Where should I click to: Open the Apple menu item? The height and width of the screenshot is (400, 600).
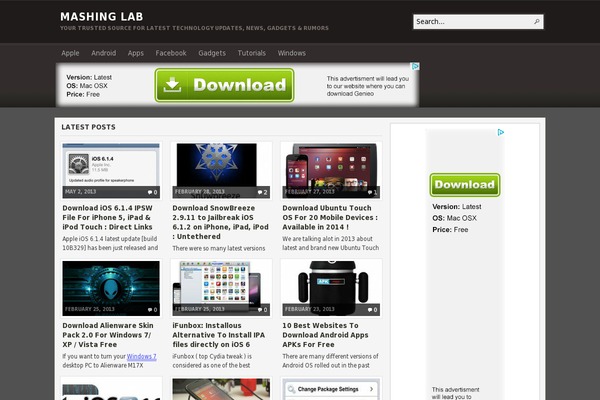click(70, 53)
